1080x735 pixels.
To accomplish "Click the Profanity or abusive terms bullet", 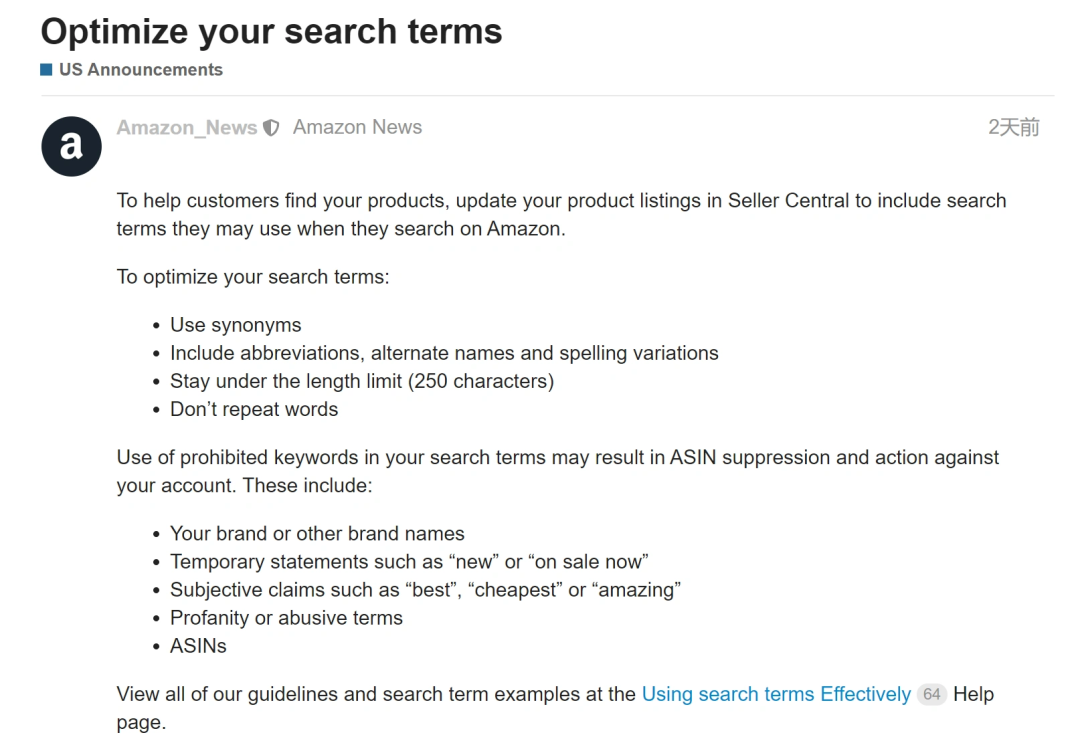I will (x=286, y=618).
